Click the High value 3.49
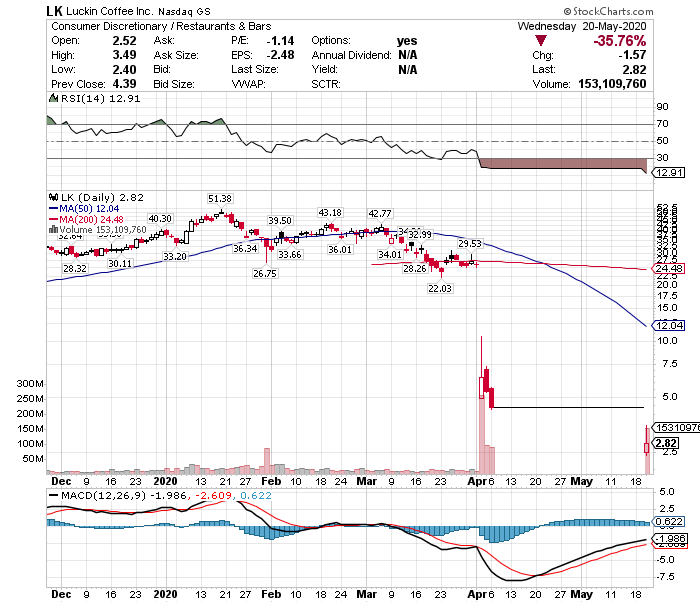The width and height of the screenshot is (700, 603). coord(124,55)
